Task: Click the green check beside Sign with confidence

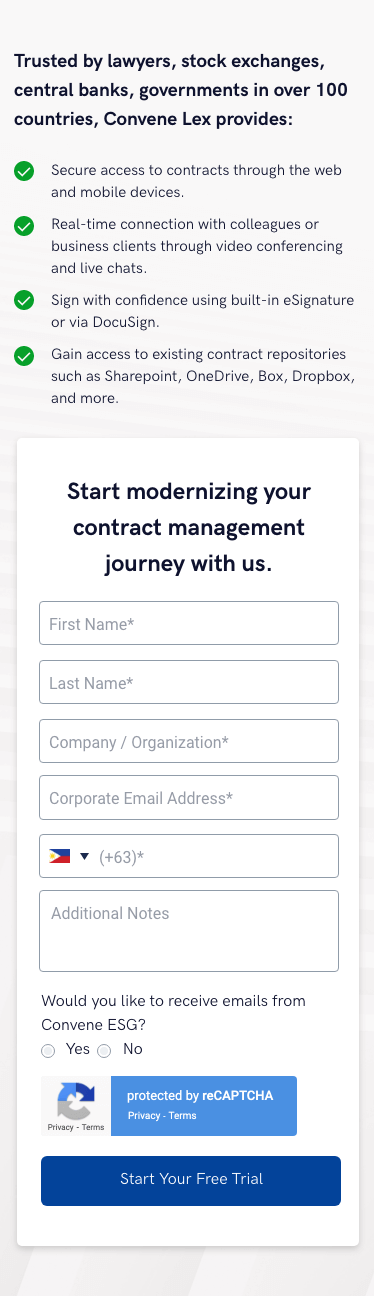Action: pyautogui.click(x=24, y=300)
